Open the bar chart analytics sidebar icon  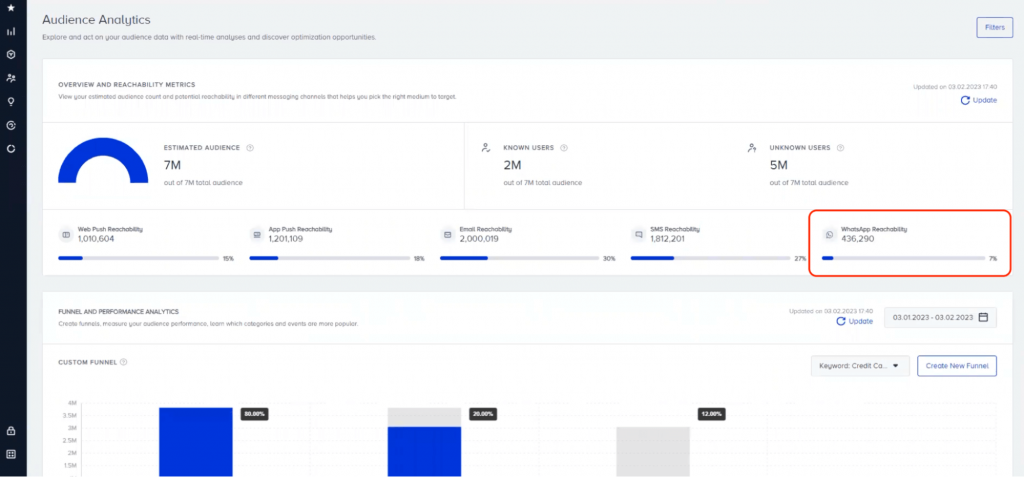[11, 31]
